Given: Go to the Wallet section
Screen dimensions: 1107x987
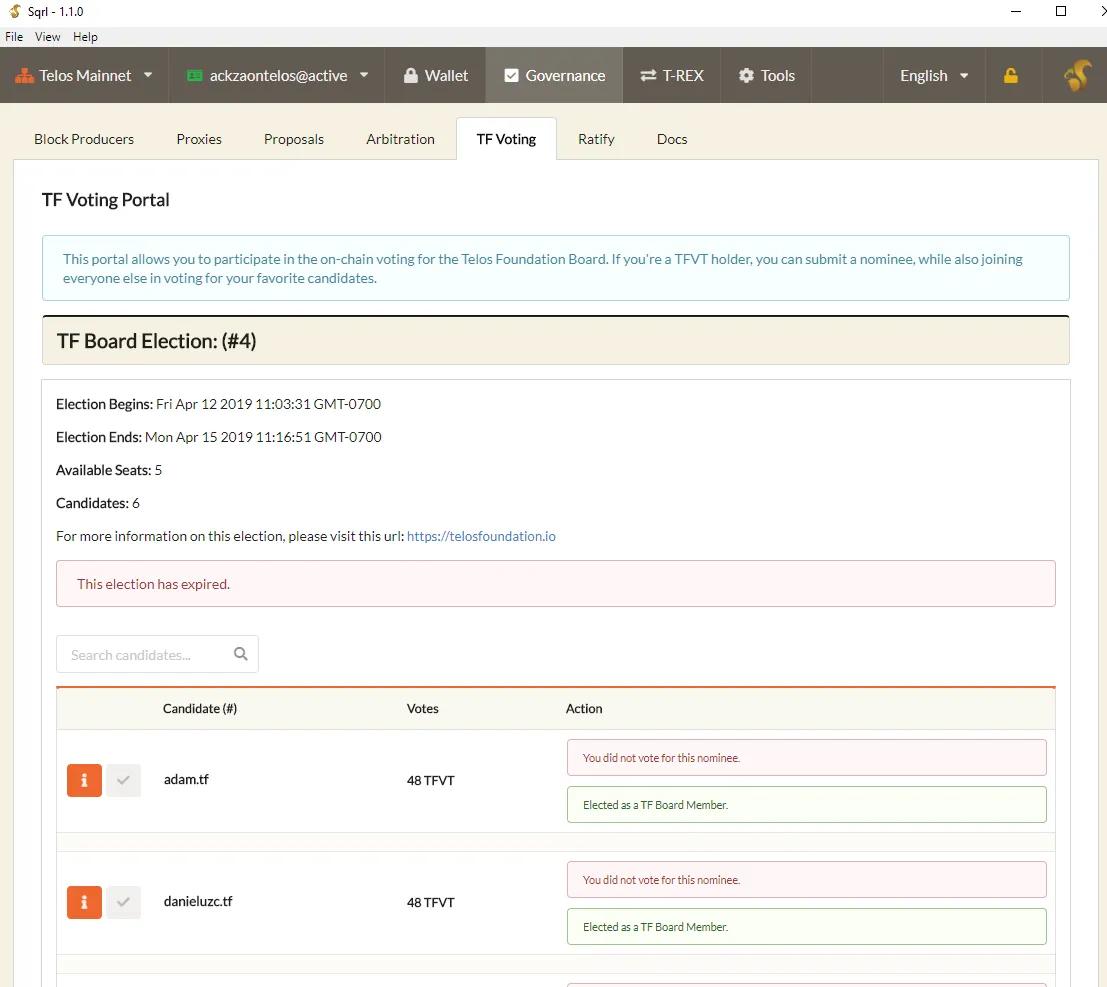Looking at the screenshot, I should (x=436, y=76).
